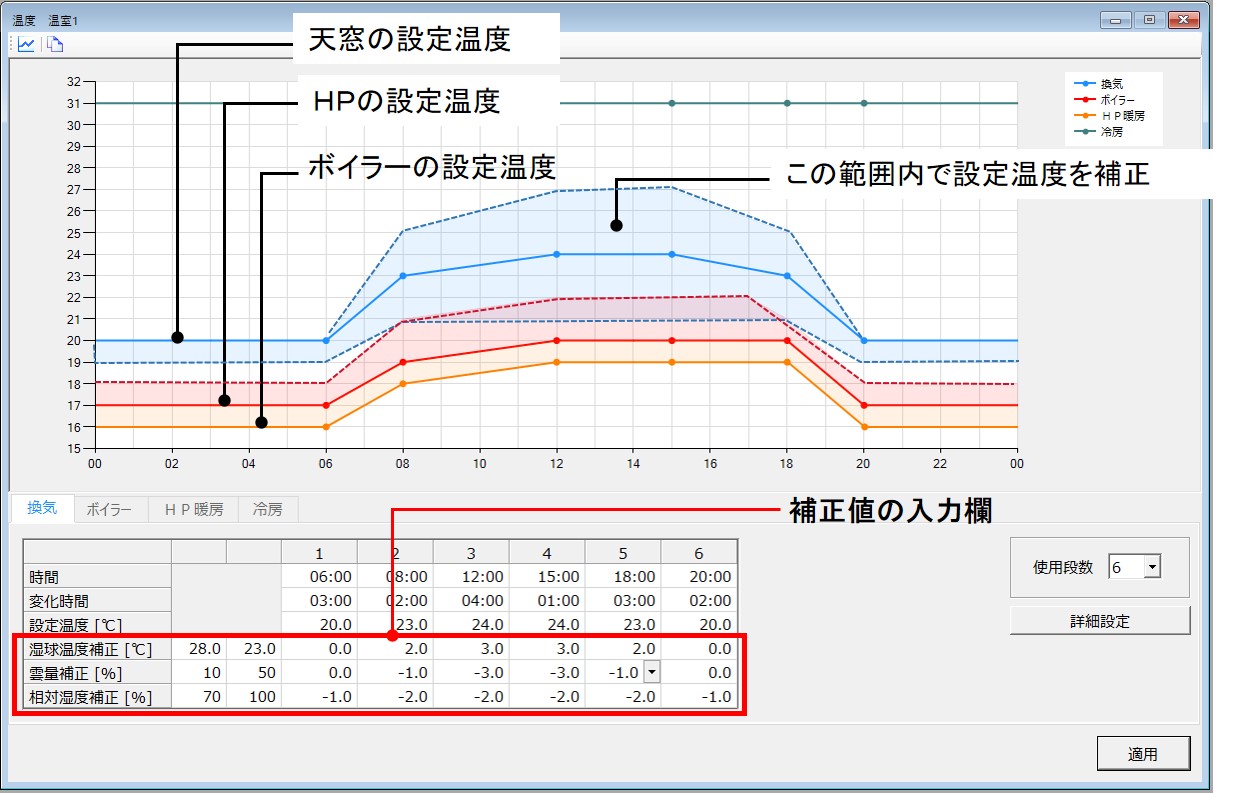The image size is (1246, 793).
Task: Switch to the ＨＰ暖房 tab
Action: [x=193, y=509]
